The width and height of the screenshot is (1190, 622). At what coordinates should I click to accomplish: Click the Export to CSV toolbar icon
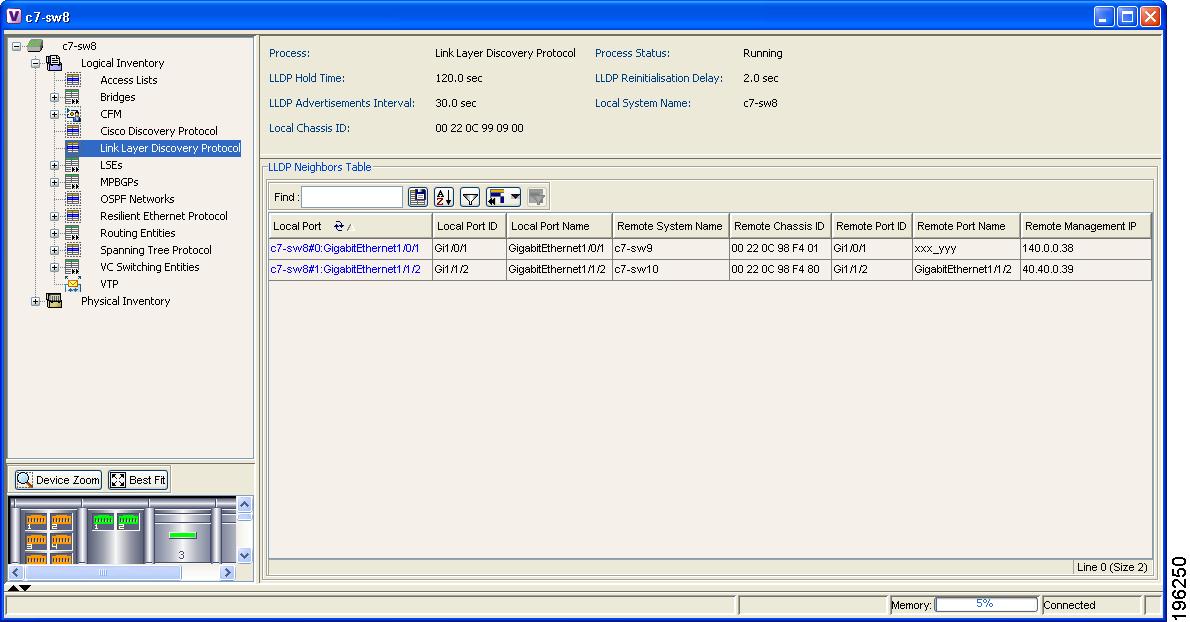coord(417,197)
